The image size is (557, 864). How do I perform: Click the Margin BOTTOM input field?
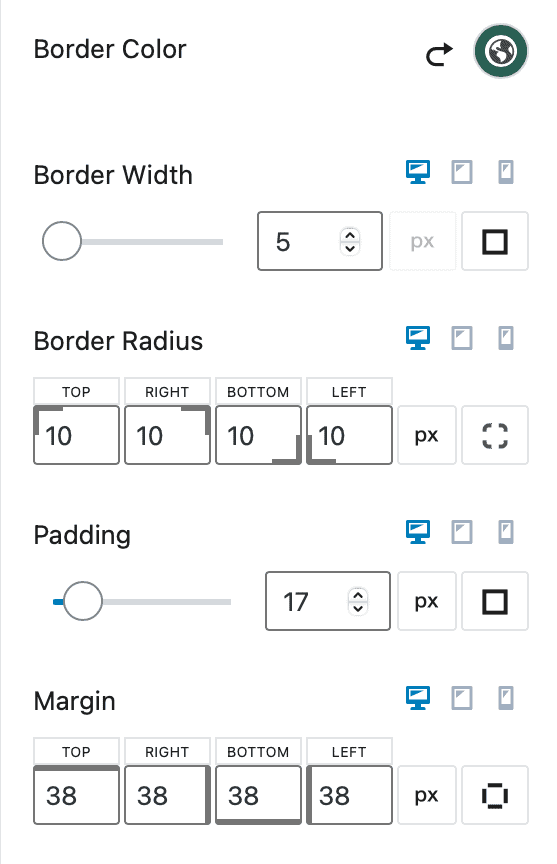(x=258, y=795)
